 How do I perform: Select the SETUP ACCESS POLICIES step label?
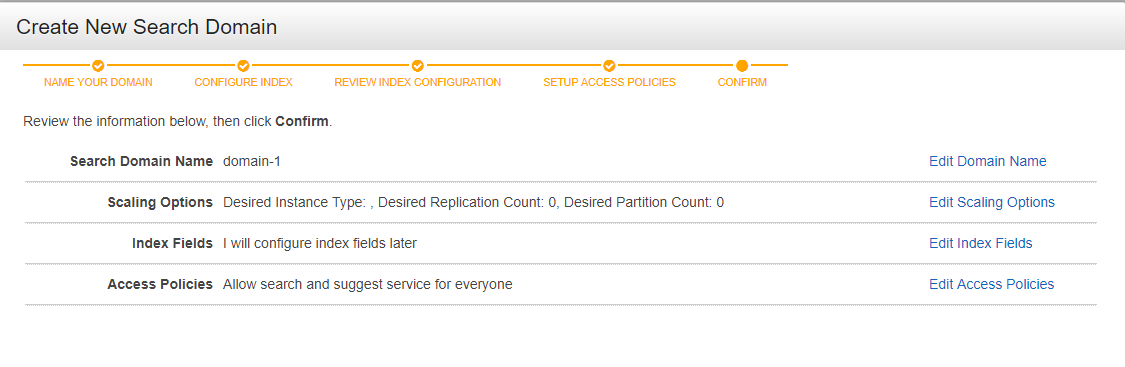609,82
